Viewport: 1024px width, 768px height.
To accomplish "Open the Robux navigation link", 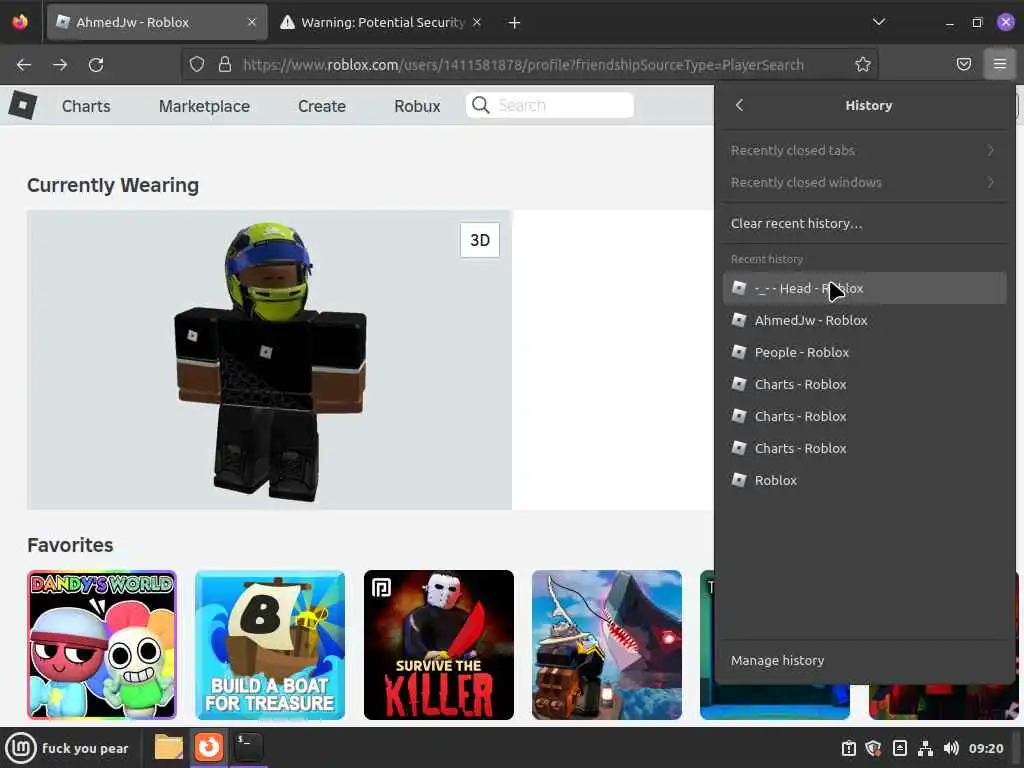I will click(x=417, y=106).
